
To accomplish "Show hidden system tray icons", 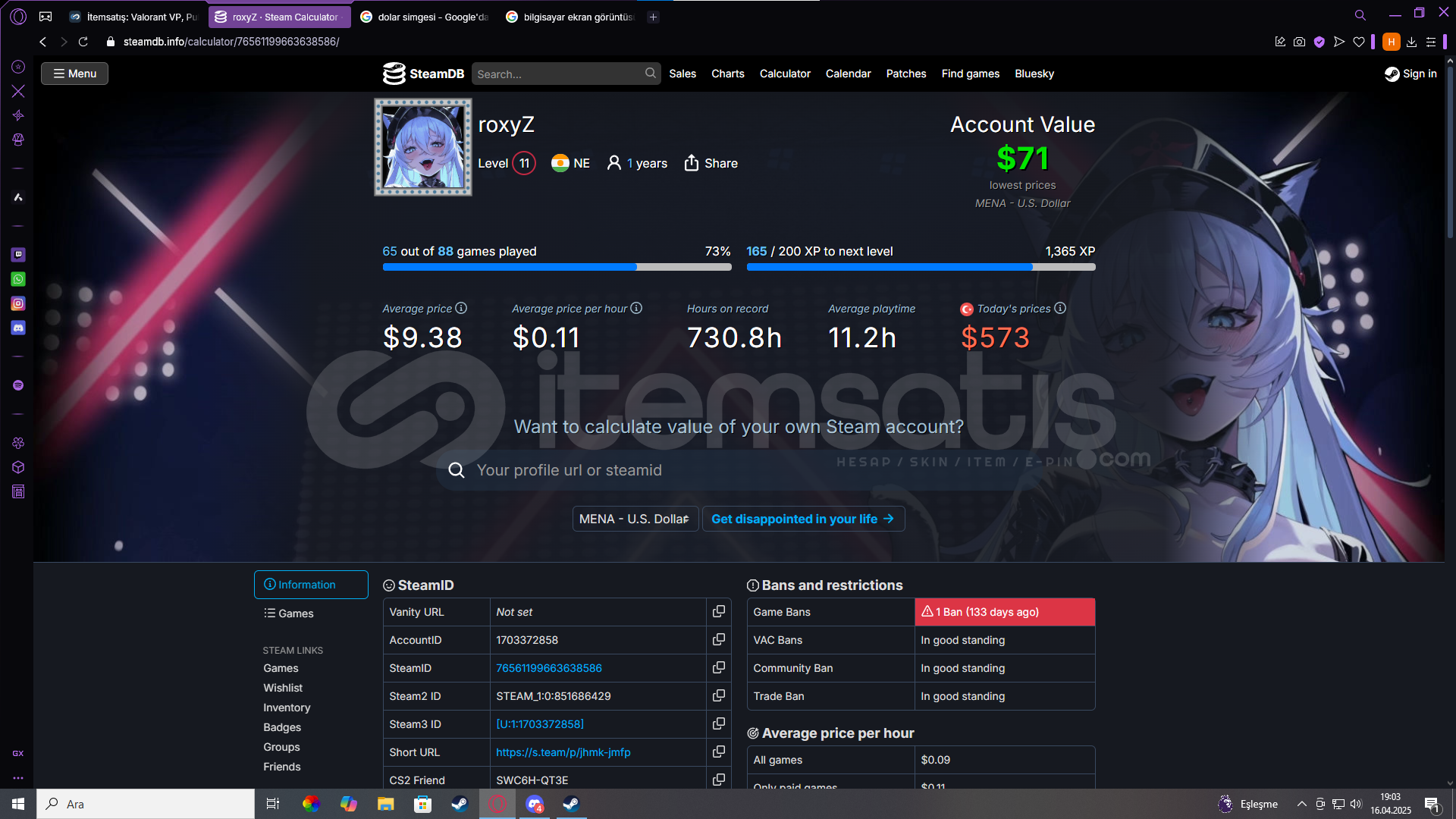I will point(1301,804).
